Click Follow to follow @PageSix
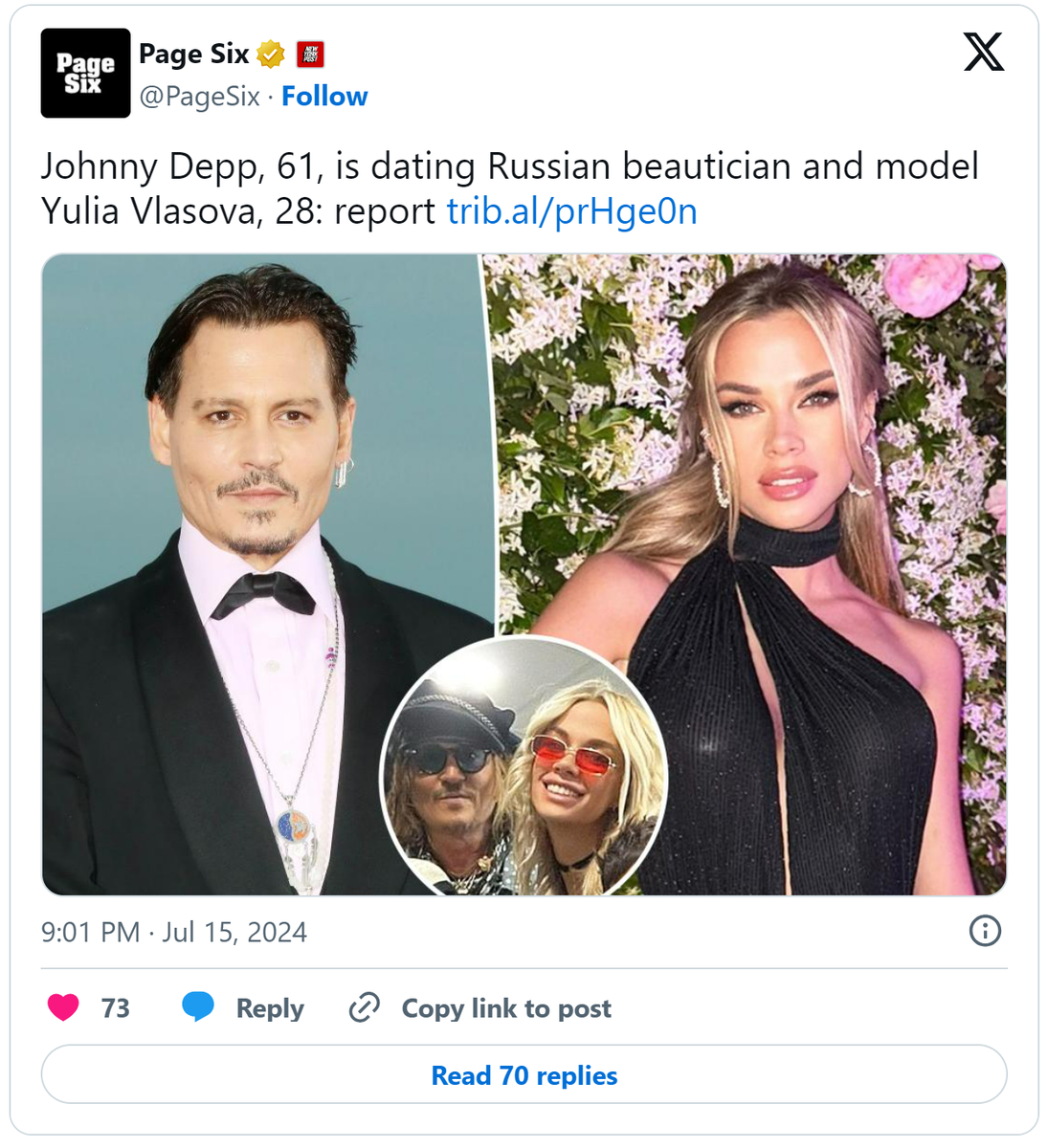Viewport: 1047px width, 1148px height. click(324, 96)
